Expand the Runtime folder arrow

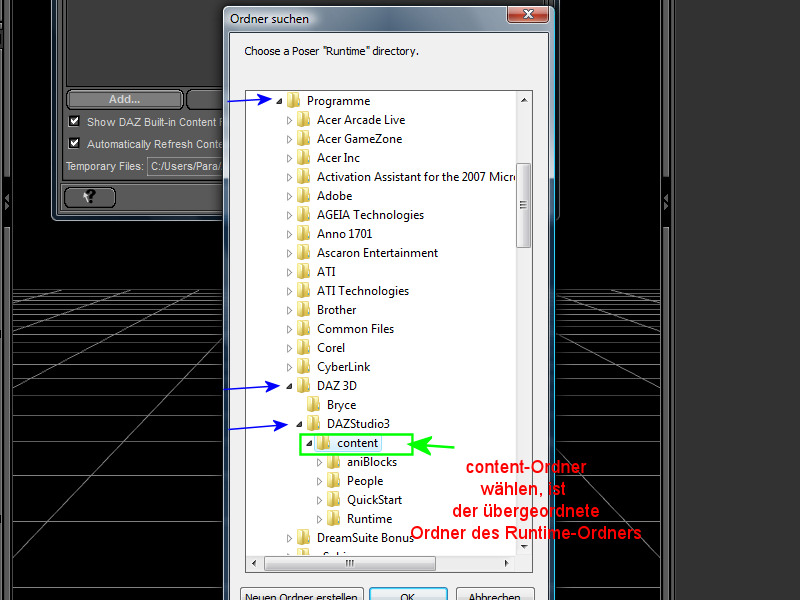(319, 519)
